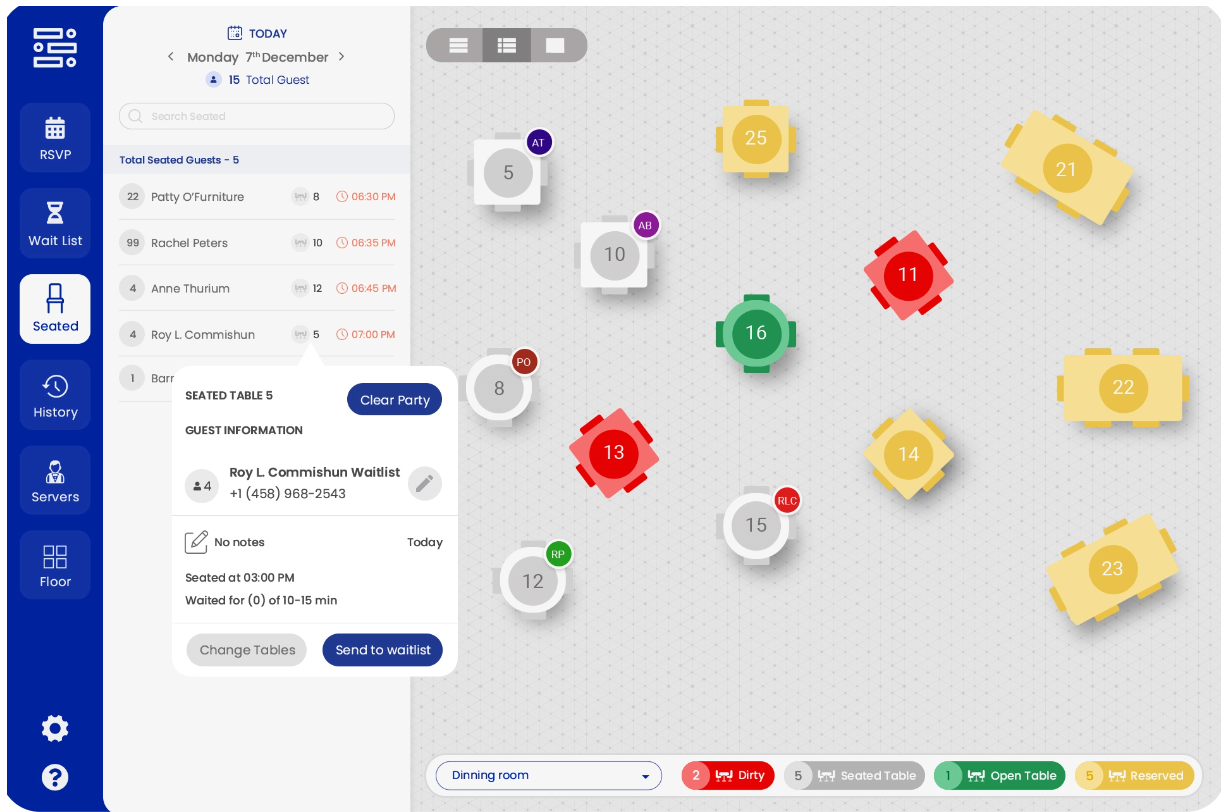Viewport: 1227px width, 812px height.
Task: Filter by Reserved tables legend
Action: pyautogui.click(x=1134, y=776)
